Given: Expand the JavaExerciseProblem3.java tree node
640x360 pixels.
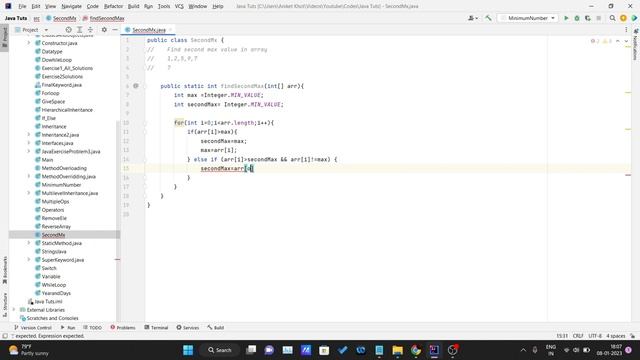Looking at the screenshot, I should pyautogui.click(x=29, y=151).
